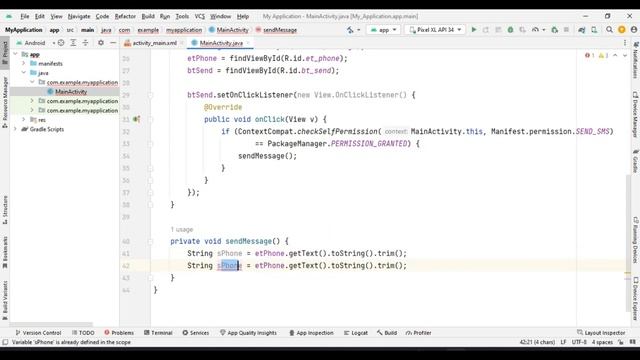
Task: Open the Android project view dropdown
Action: tap(36, 43)
